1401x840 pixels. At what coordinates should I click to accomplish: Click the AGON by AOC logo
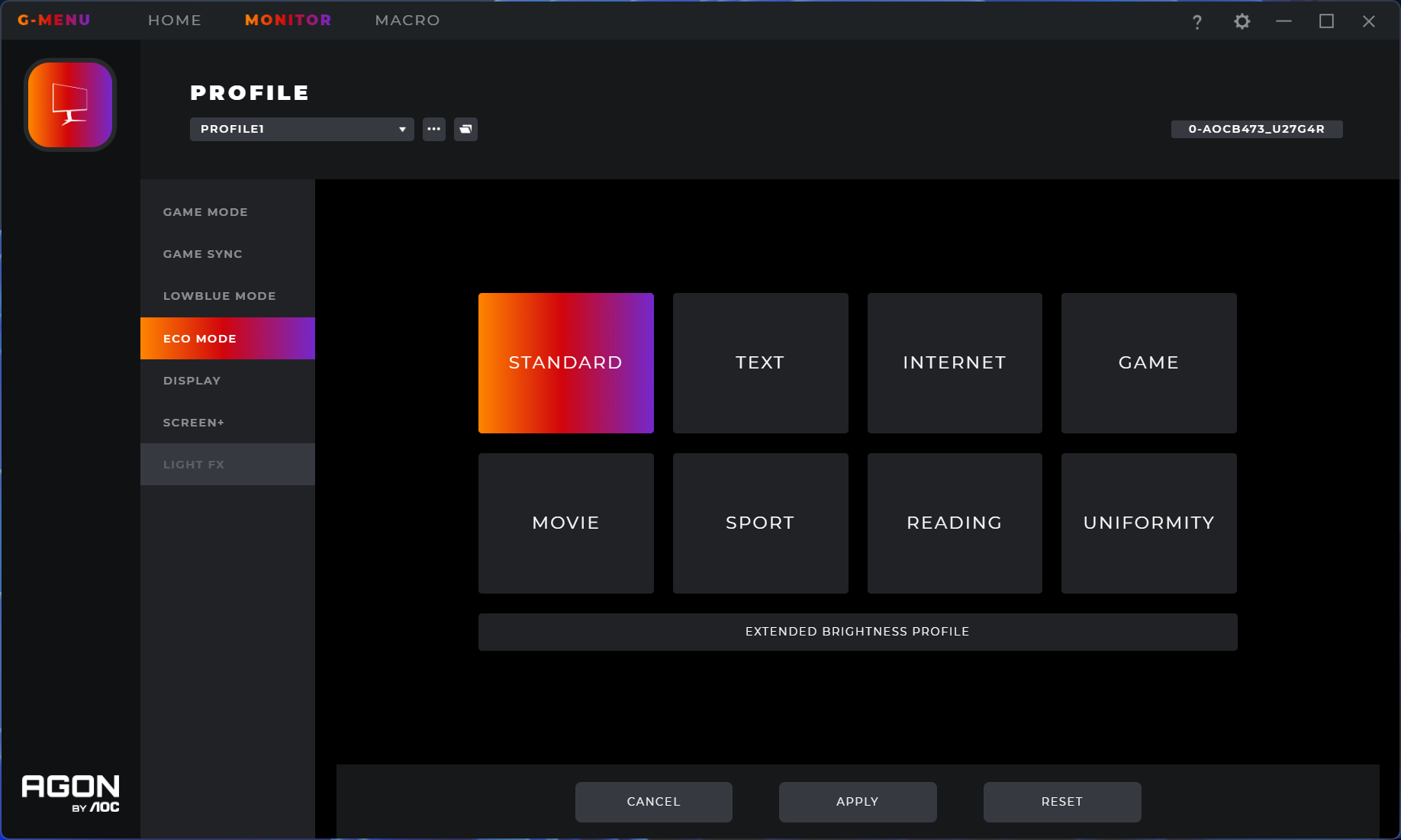(70, 793)
